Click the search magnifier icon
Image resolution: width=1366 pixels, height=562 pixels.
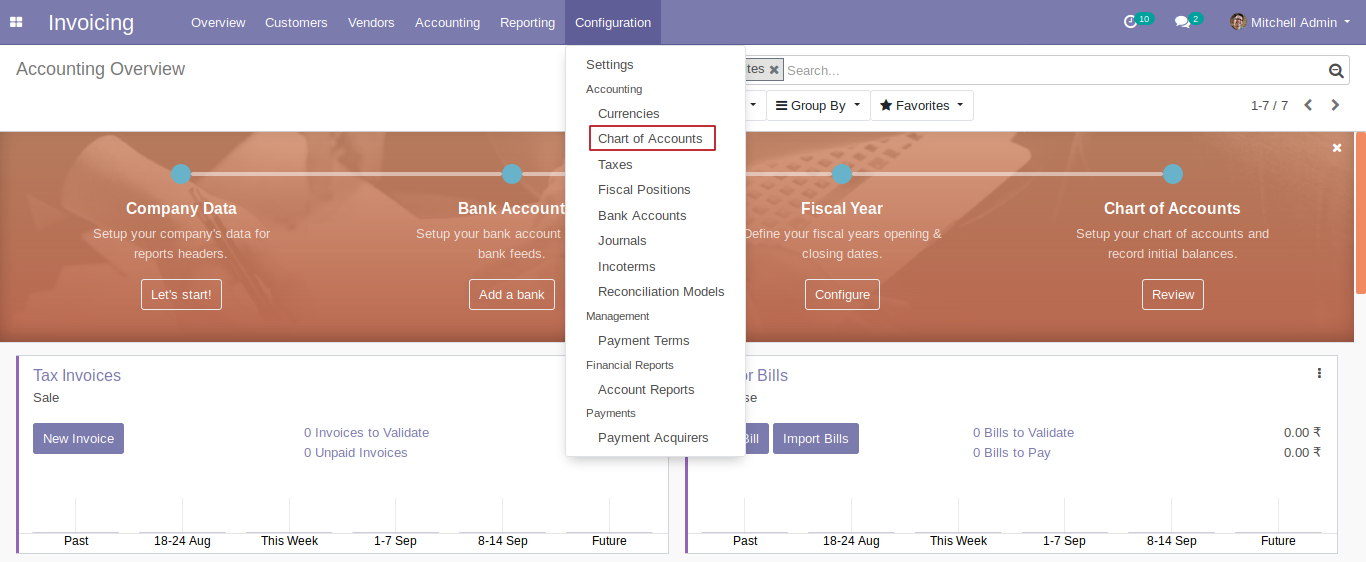pos(1336,71)
